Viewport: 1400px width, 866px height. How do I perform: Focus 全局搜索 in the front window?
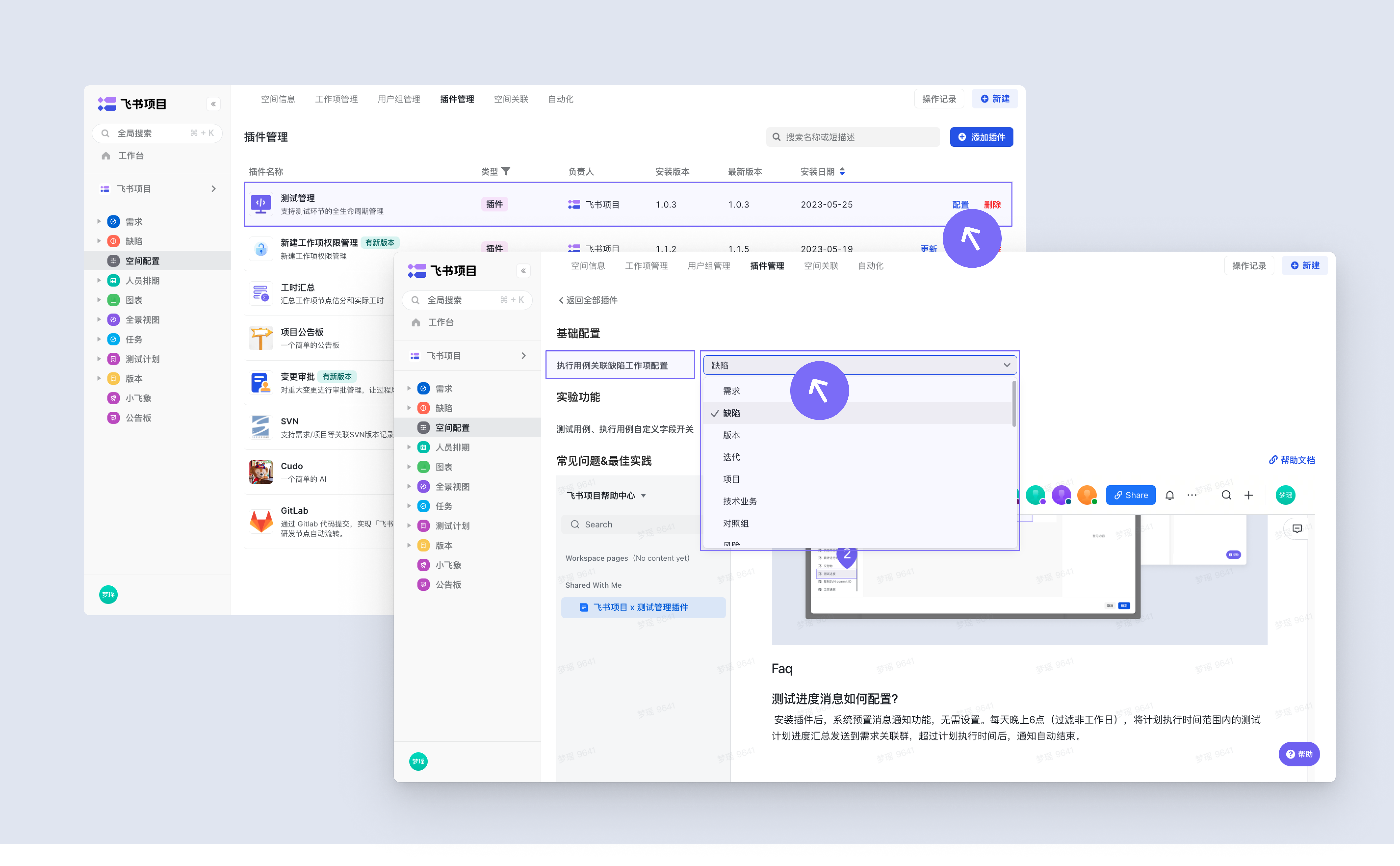[x=467, y=300]
